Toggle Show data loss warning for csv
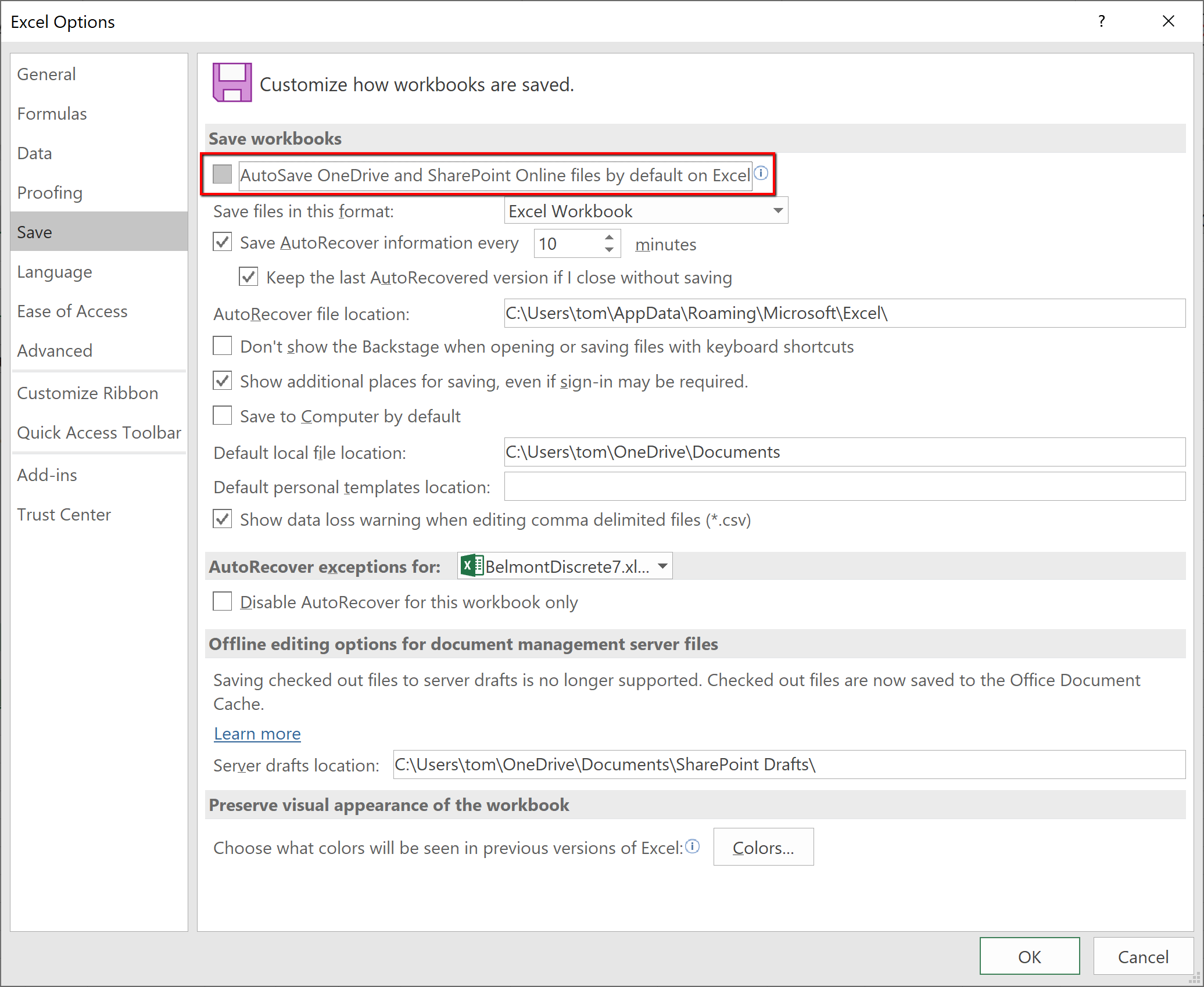The image size is (1204, 987). point(222,519)
